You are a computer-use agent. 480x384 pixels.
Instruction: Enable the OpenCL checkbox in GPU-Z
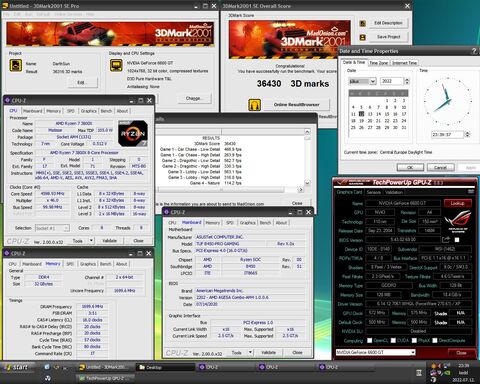(x=369, y=340)
